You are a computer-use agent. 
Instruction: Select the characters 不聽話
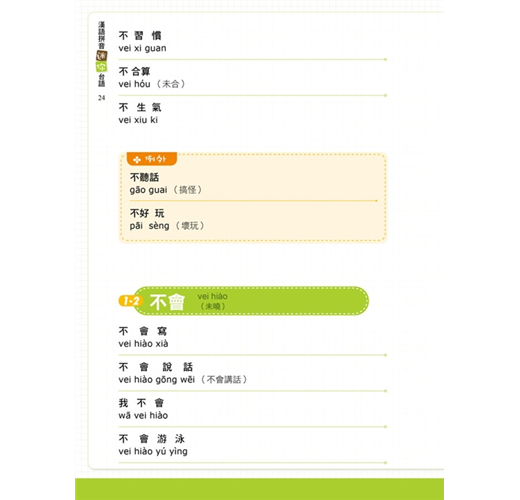click(144, 177)
